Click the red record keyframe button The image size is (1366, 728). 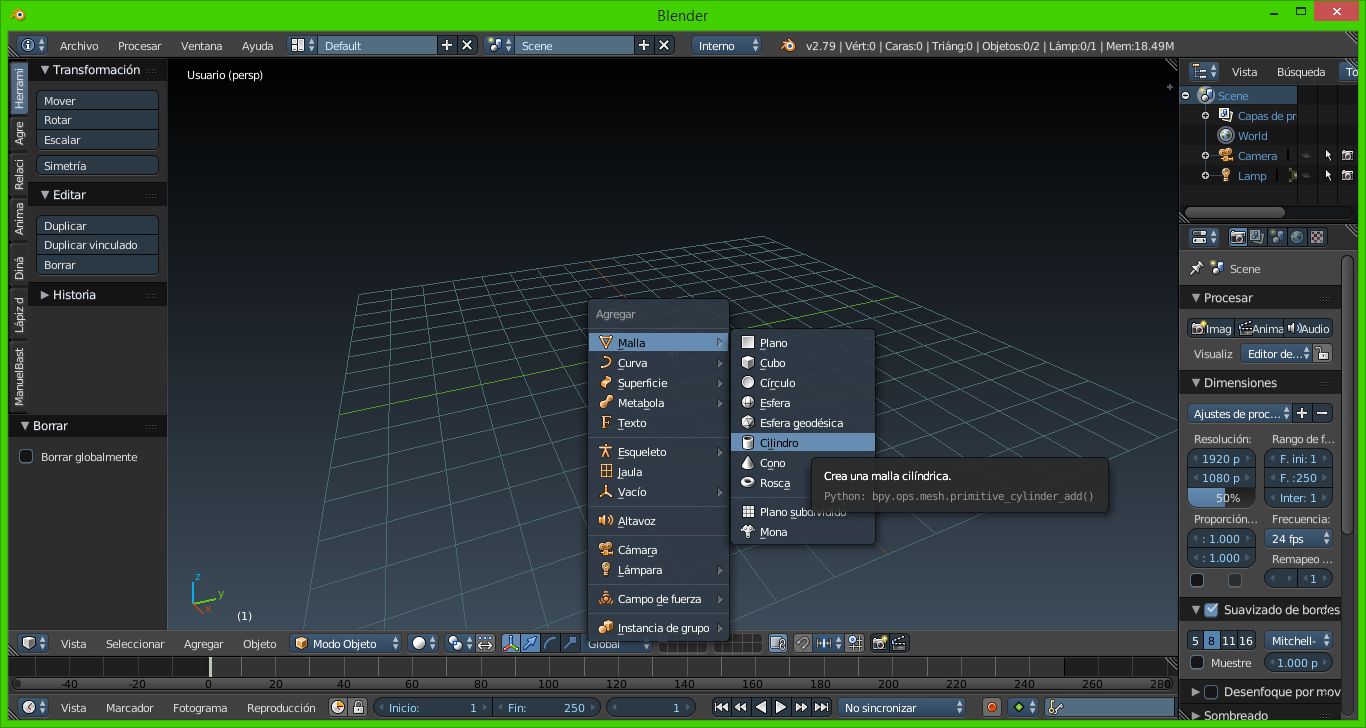(x=991, y=707)
